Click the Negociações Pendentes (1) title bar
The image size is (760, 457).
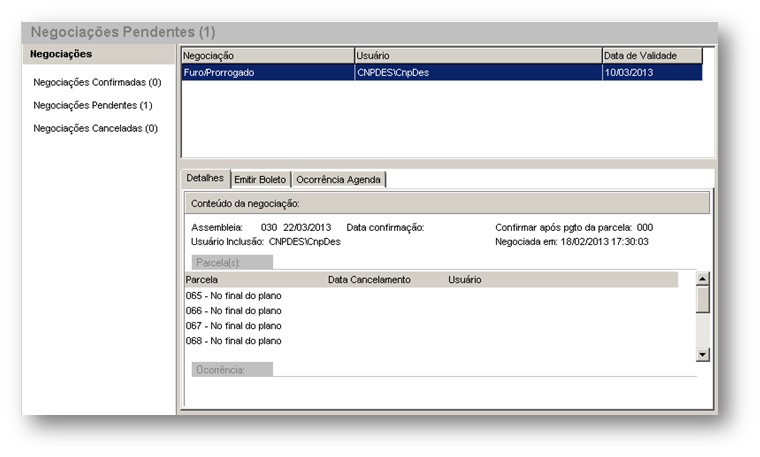369,32
